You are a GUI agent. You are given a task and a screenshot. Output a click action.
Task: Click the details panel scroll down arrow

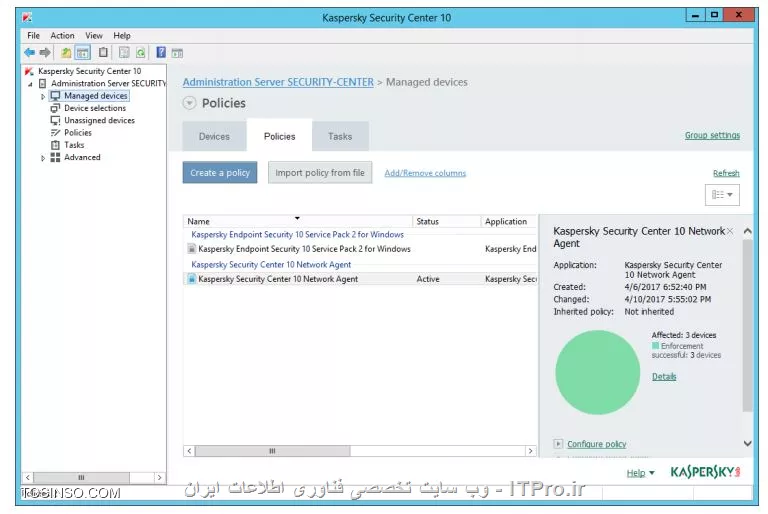pos(747,443)
